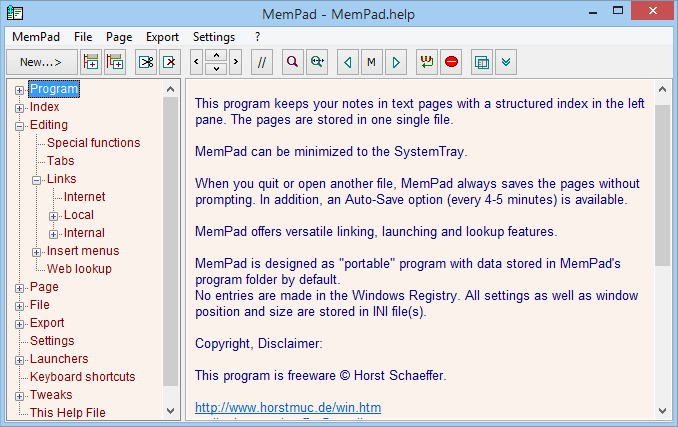The width and height of the screenshot is (678, 427).
Task: Add new subpage icon in toolbar
Action: (115, 62)
